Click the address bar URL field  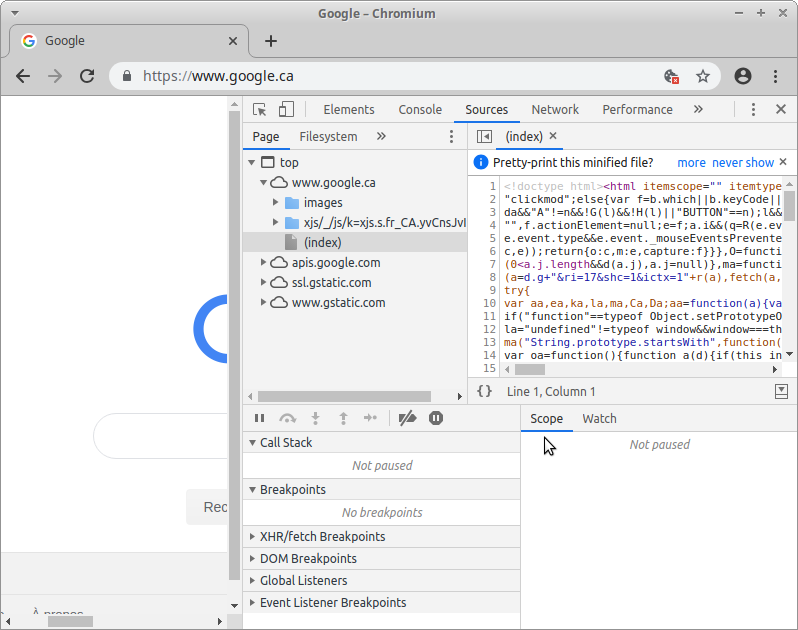(380, 76)
